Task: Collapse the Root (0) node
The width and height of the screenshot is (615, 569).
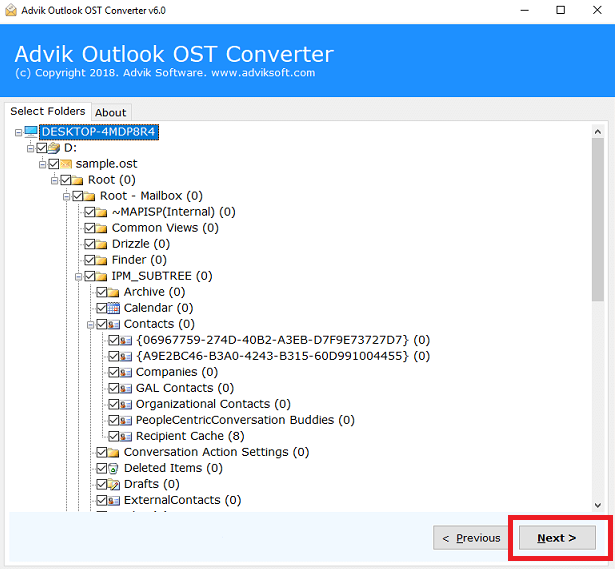Action: coord(54,181)
